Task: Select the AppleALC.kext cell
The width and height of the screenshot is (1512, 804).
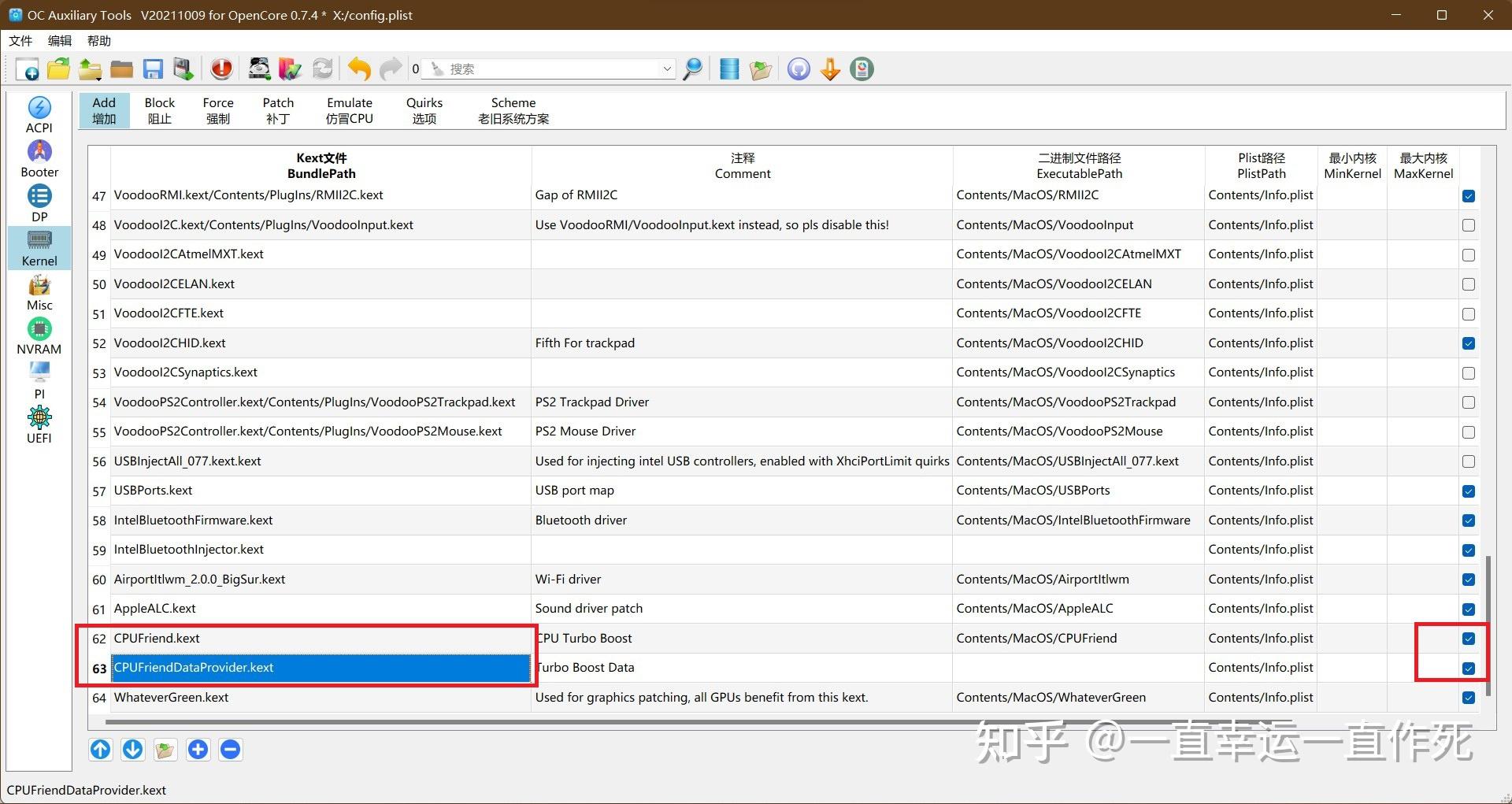Action: click(x=321, y=609)
